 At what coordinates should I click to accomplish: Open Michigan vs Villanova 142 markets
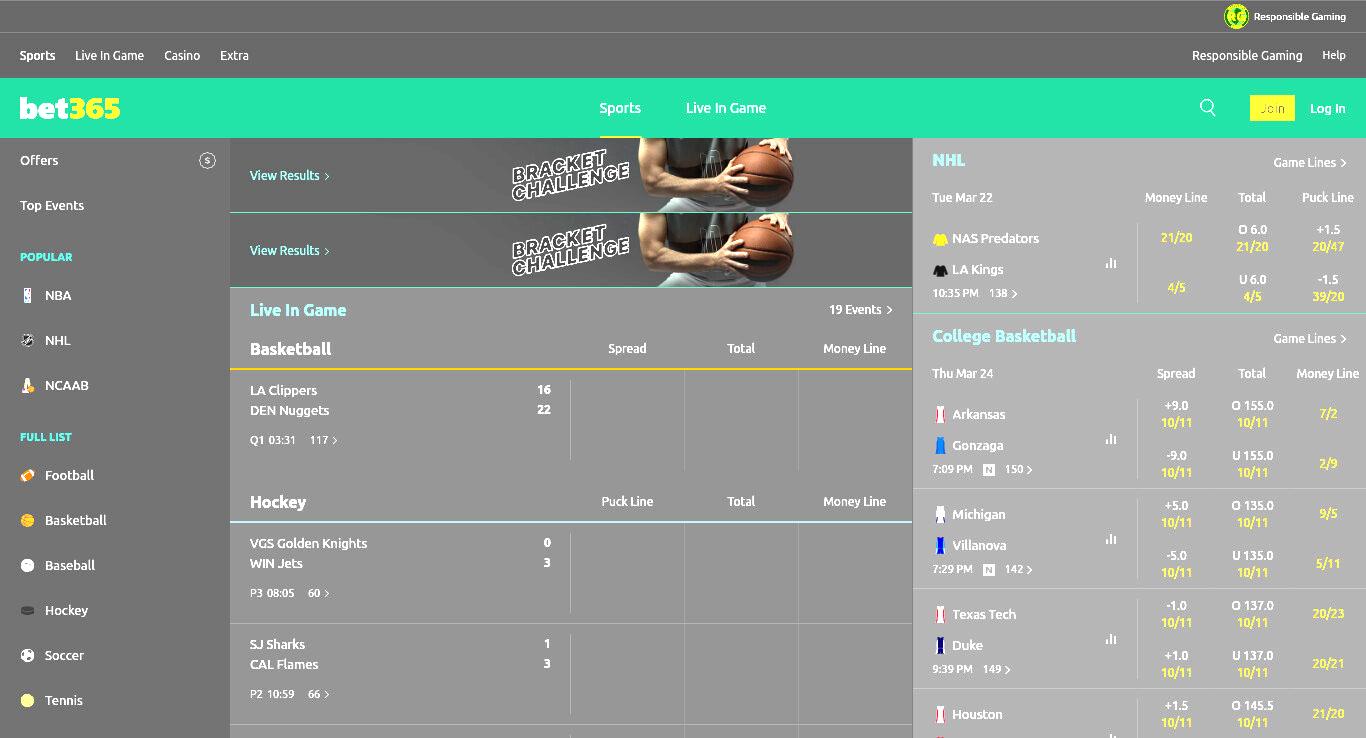1019,569
